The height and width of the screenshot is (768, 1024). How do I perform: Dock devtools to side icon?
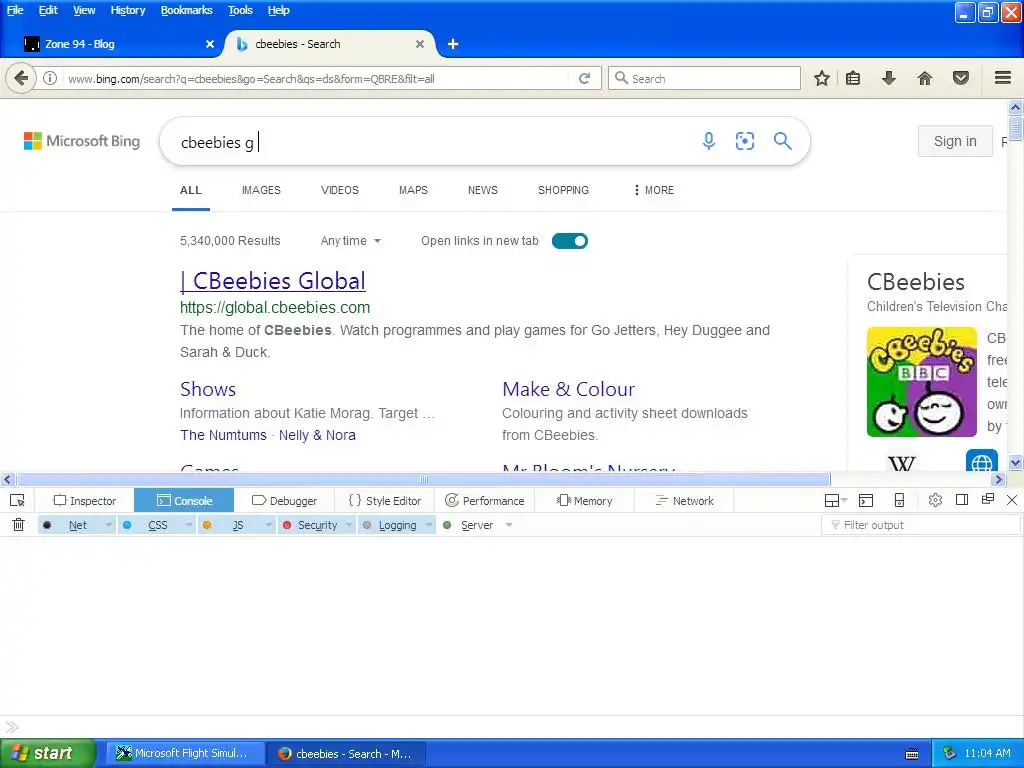tap(961, 500)
